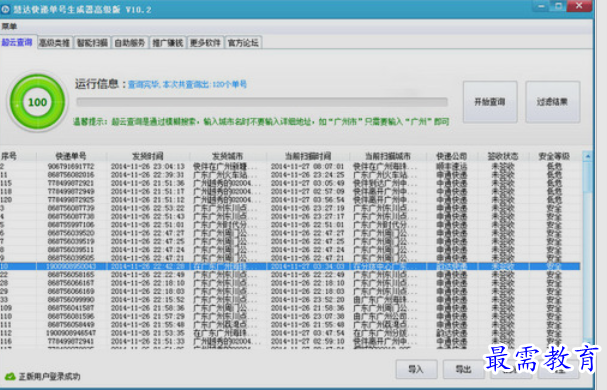Image resolution: width=607 pixels, height=390 pixels.
Task: Click the green cloud icon in status bar
Action: coord(10,376)
